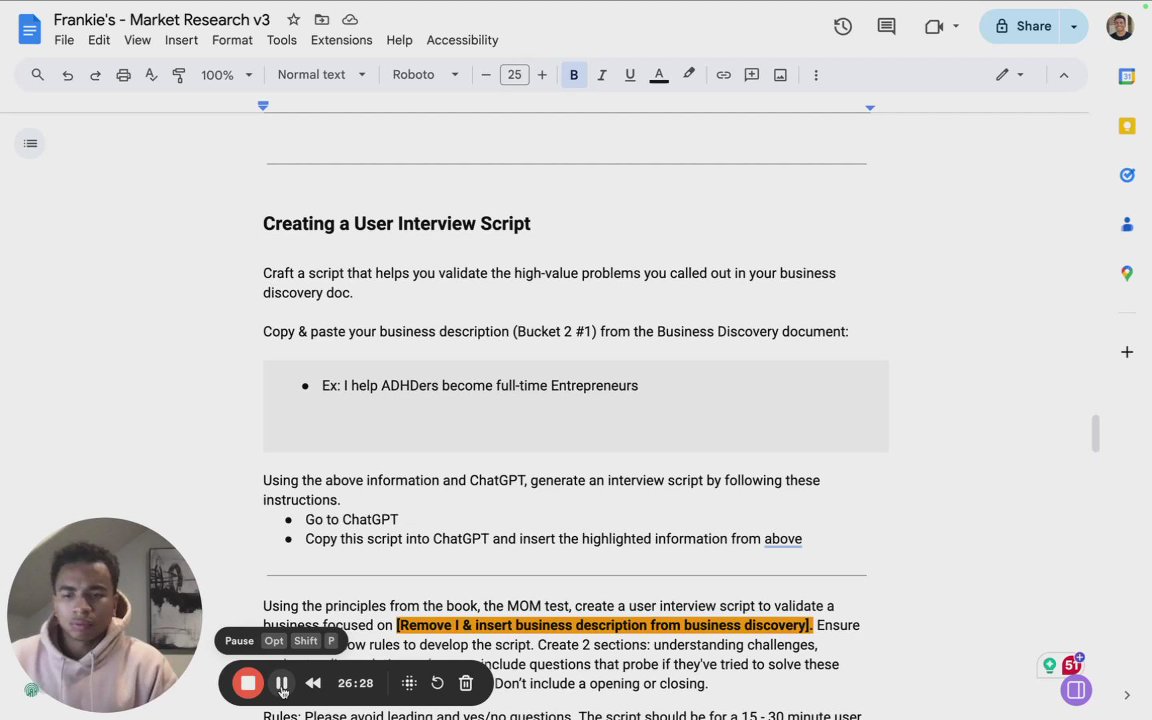Open the Format menu

(232, 40)
